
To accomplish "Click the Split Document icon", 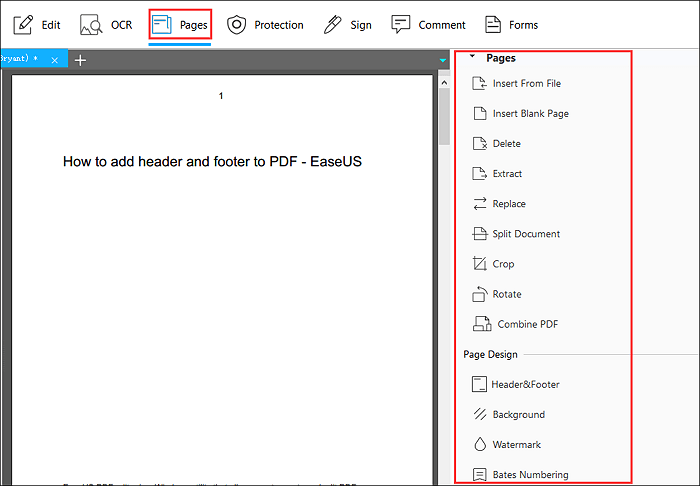I will pos(480,233).
